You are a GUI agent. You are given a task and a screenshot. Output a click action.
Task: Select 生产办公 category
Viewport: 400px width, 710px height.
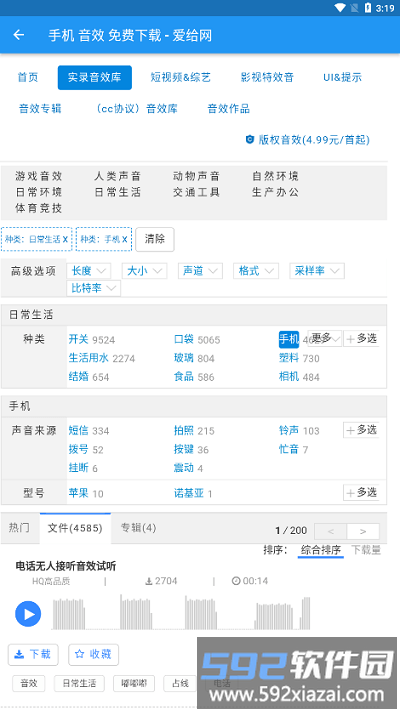[x=275, y=192]
